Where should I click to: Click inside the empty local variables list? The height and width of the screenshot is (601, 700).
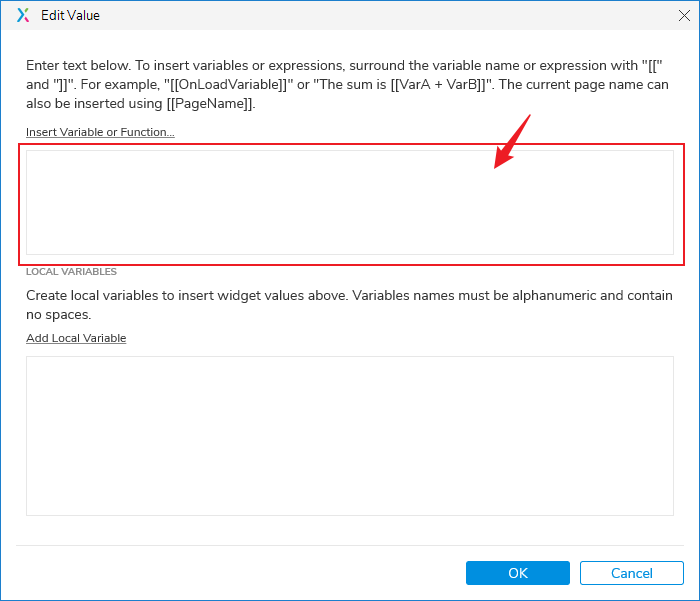pos(349,435)
